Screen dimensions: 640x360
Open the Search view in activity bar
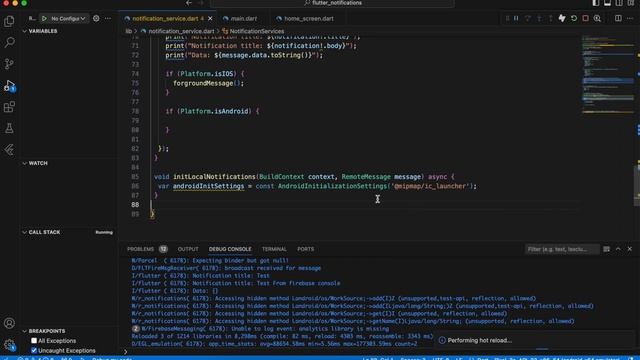[x=9, y=42]
